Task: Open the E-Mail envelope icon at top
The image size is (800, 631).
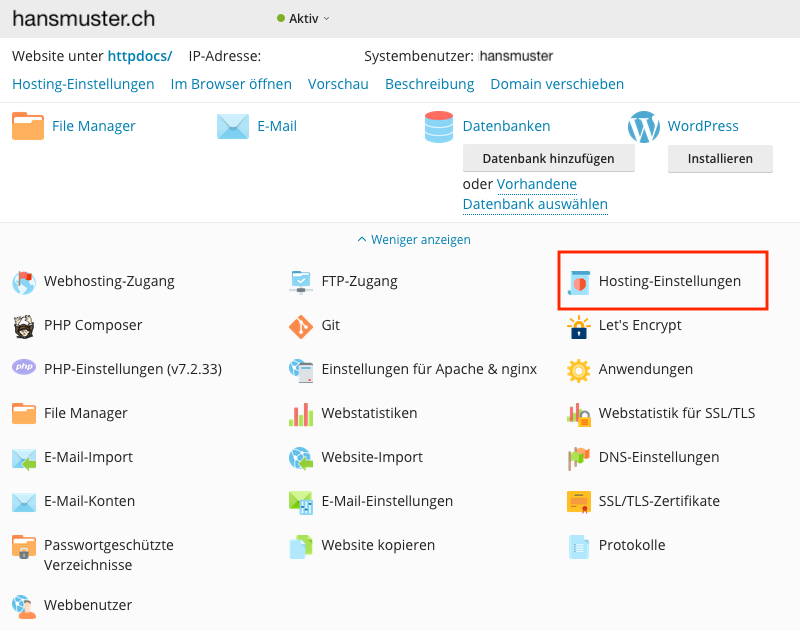Action: click(233, 127)
